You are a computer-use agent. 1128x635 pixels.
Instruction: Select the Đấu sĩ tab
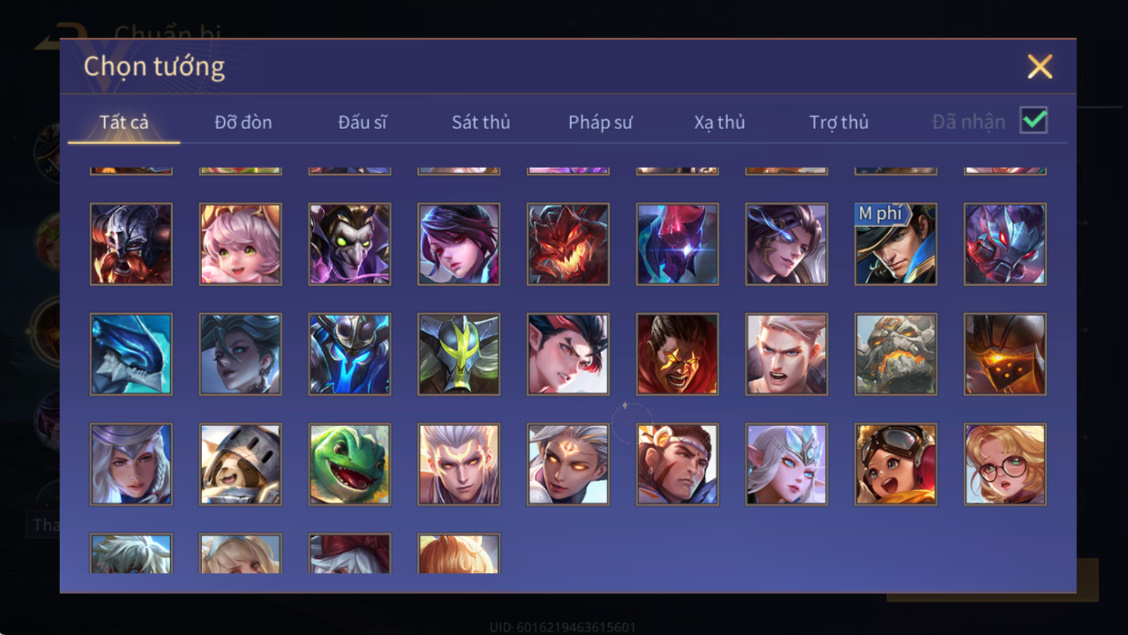(362, 122)
